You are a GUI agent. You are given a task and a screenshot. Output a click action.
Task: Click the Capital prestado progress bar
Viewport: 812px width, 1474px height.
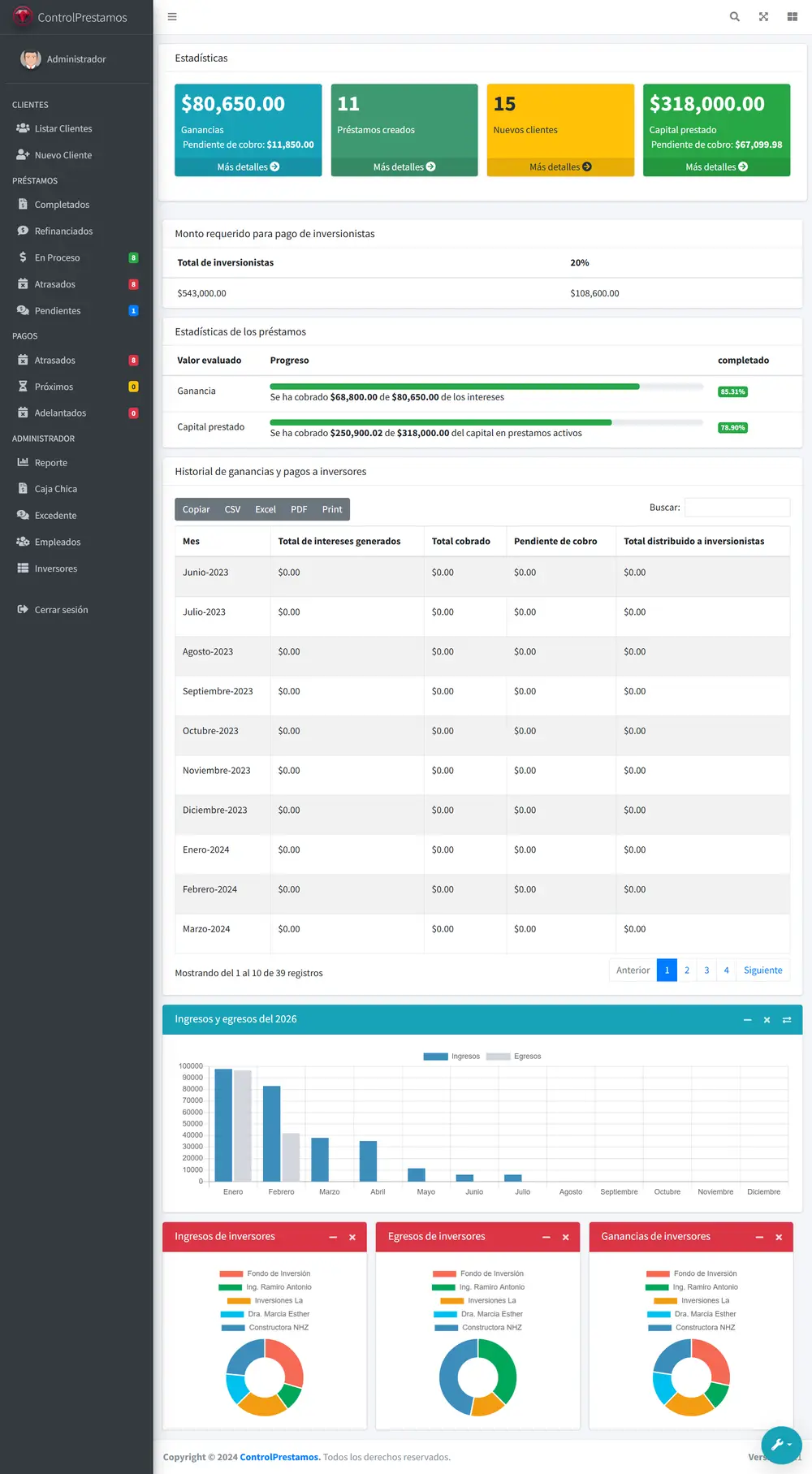(x=486, y=422)
